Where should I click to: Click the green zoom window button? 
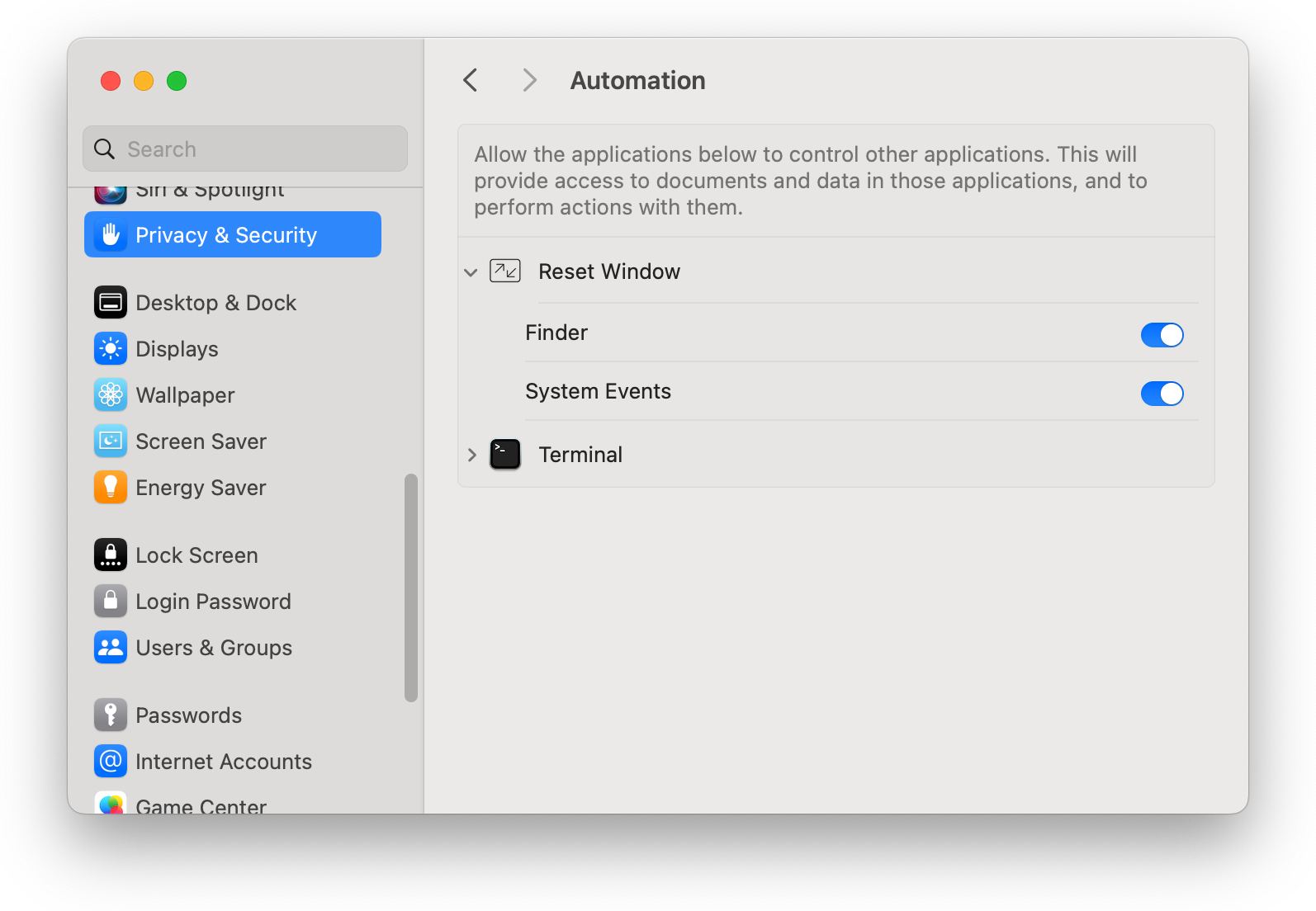[x=177, y=81]
